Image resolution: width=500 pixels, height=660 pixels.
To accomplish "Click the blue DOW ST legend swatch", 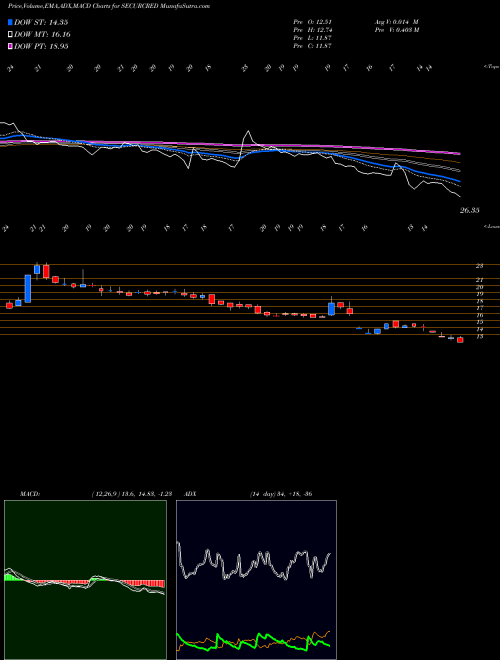I will (10, 22).
